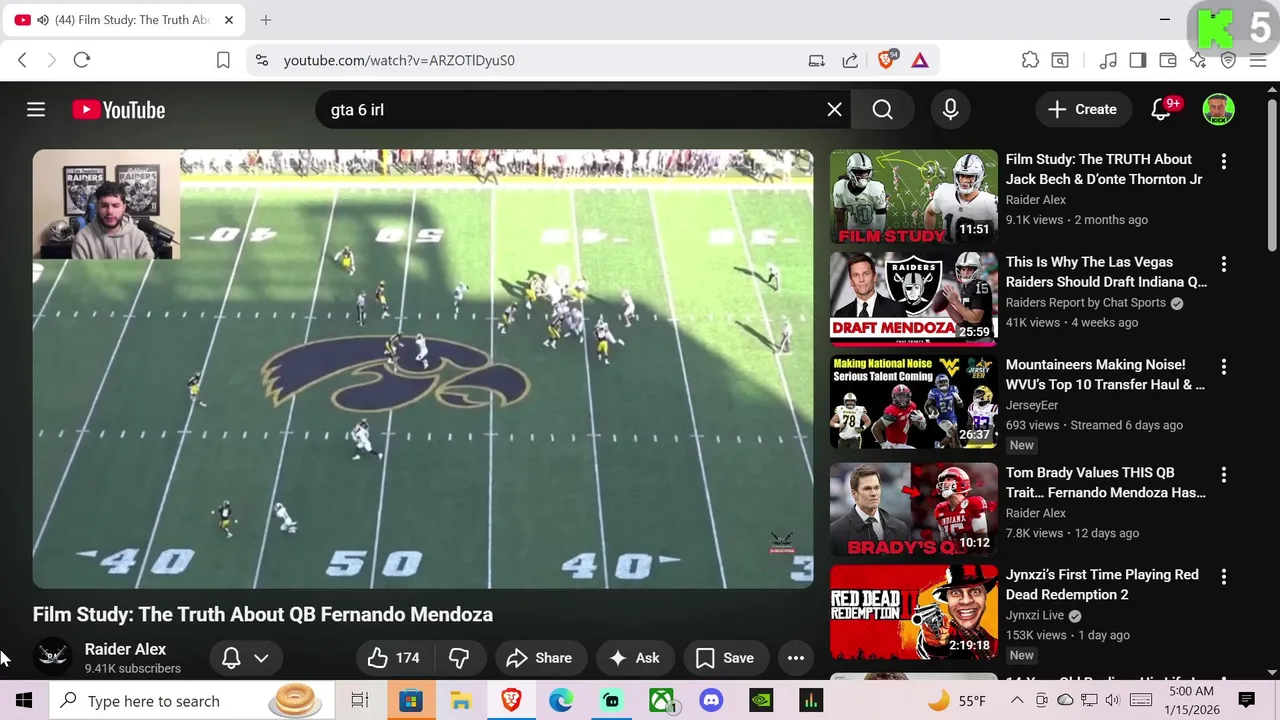Image resolution: width=1280 pixels, height=720 pixels.
Task: Select the Film Study YouTube tab
Action: pos(125,20)
